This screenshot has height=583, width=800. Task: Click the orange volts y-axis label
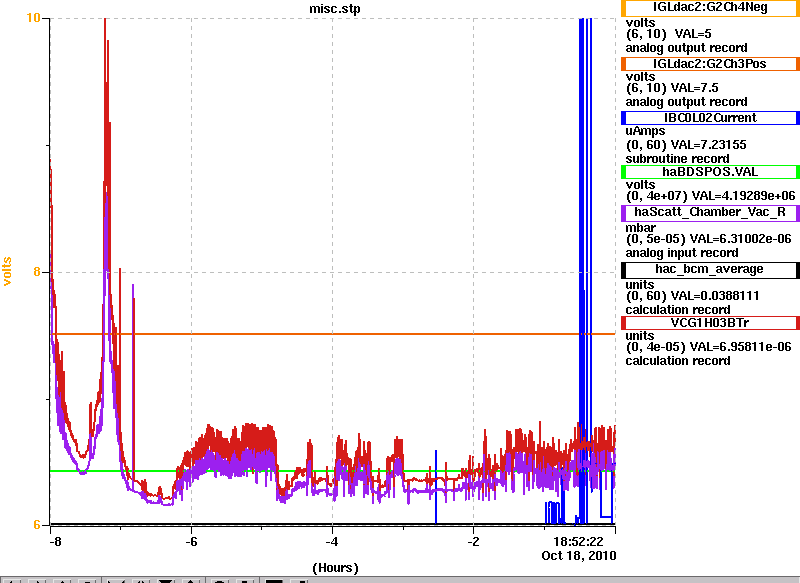click(x=7, y=271)
